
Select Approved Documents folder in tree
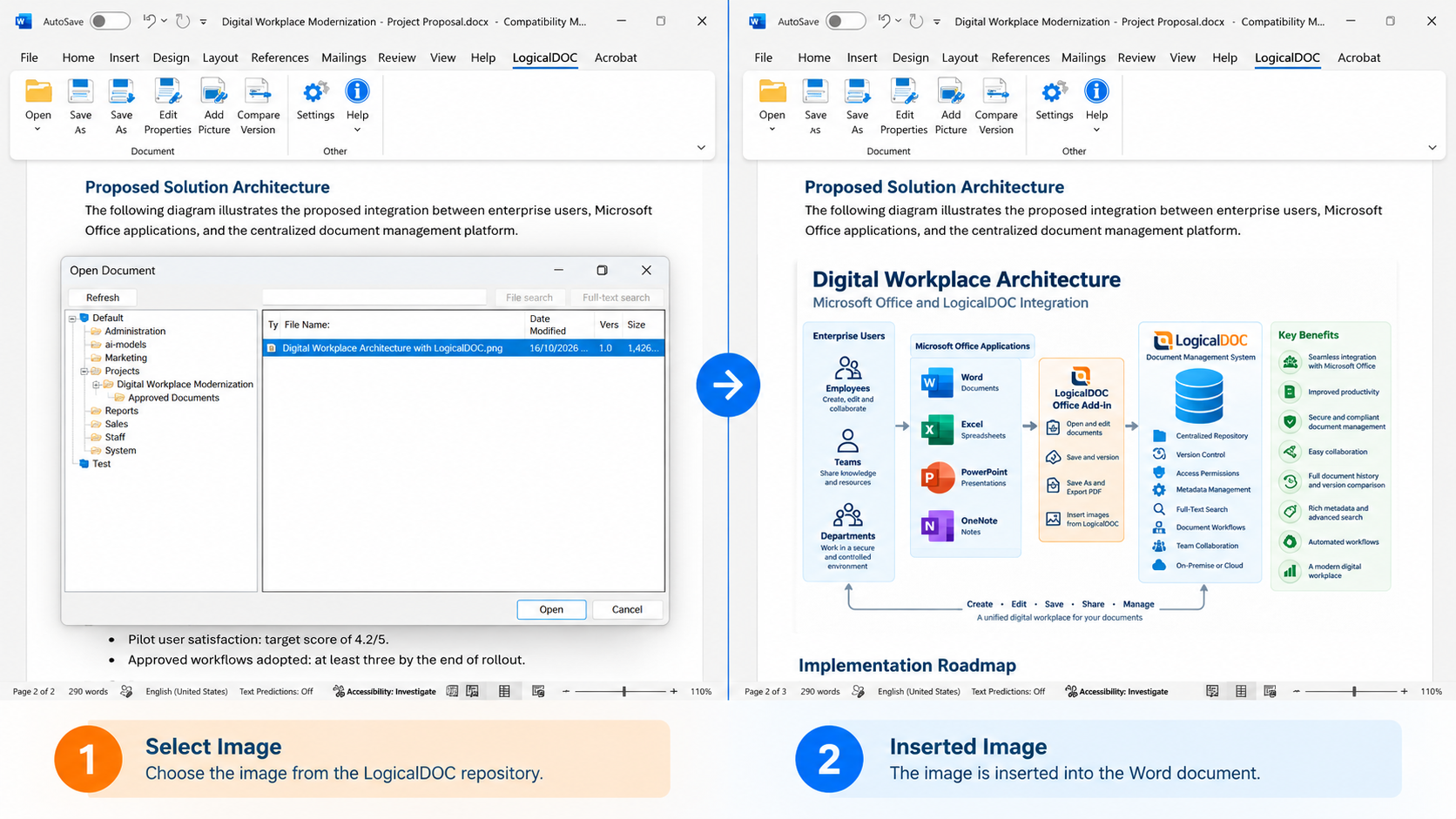coord(173,398)
